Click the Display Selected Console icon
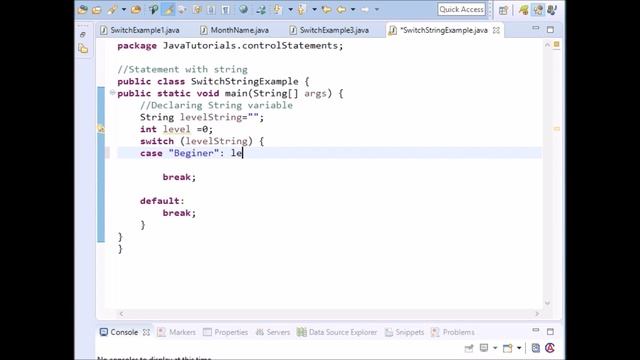This screenshot has width=640, height=360. click(484, 348)
